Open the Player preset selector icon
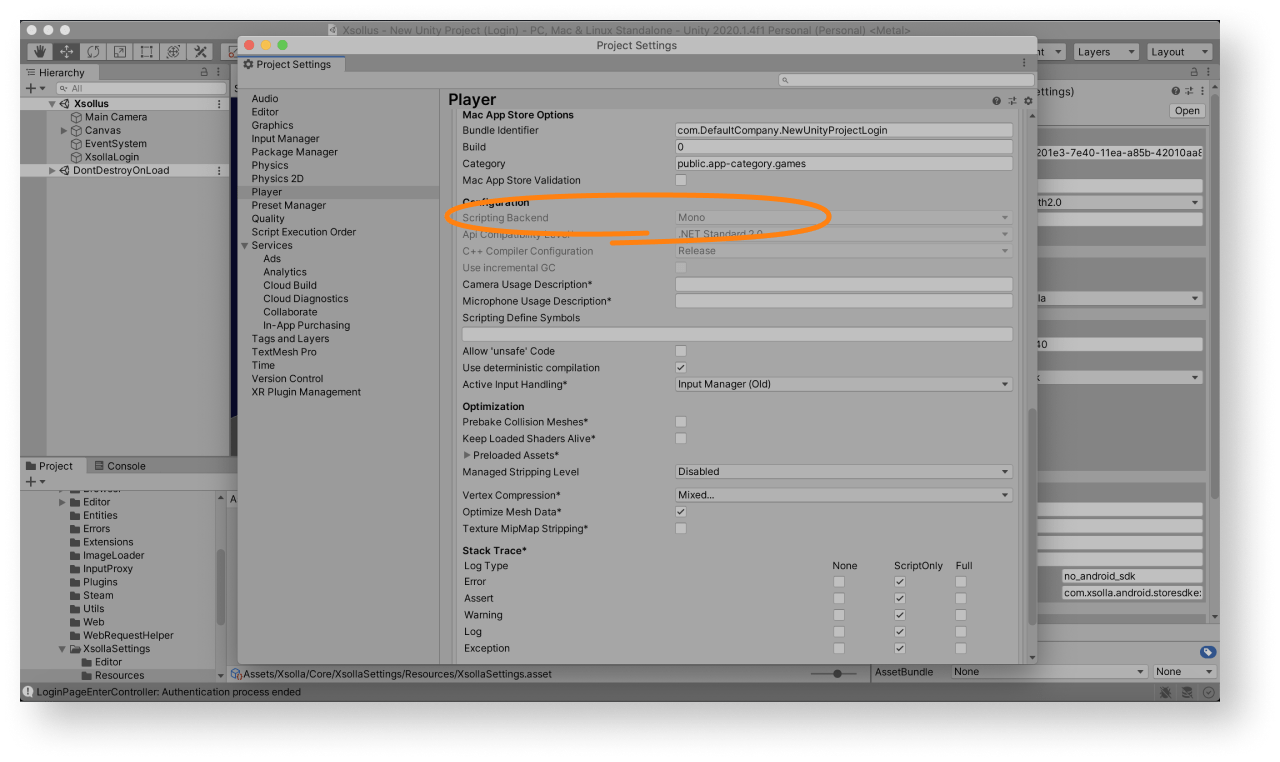Viewport: 1280px width, 762px height. tap(1012, 101)
